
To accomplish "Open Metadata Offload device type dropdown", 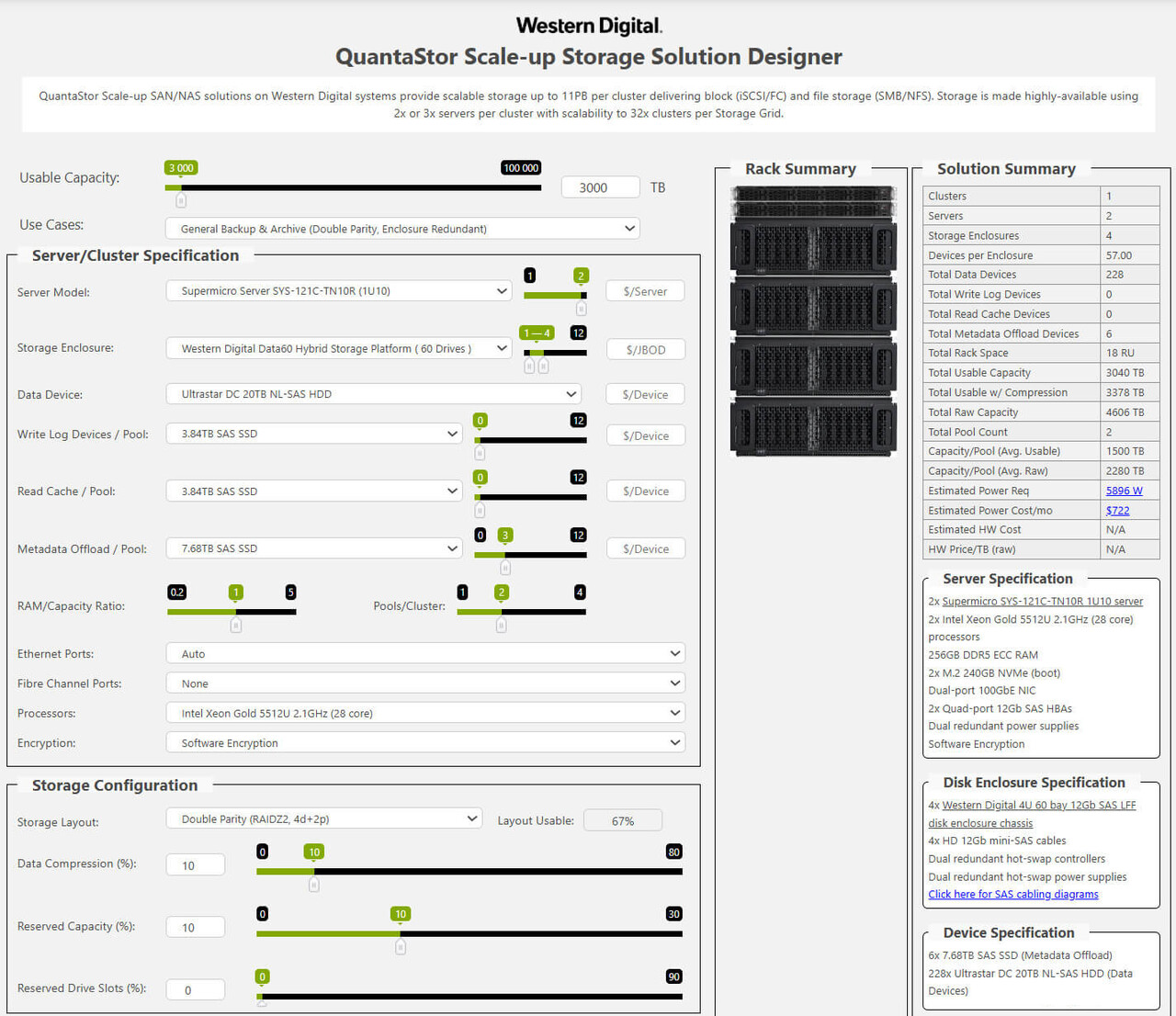I will pyautogui.click(x=313, y=548).
